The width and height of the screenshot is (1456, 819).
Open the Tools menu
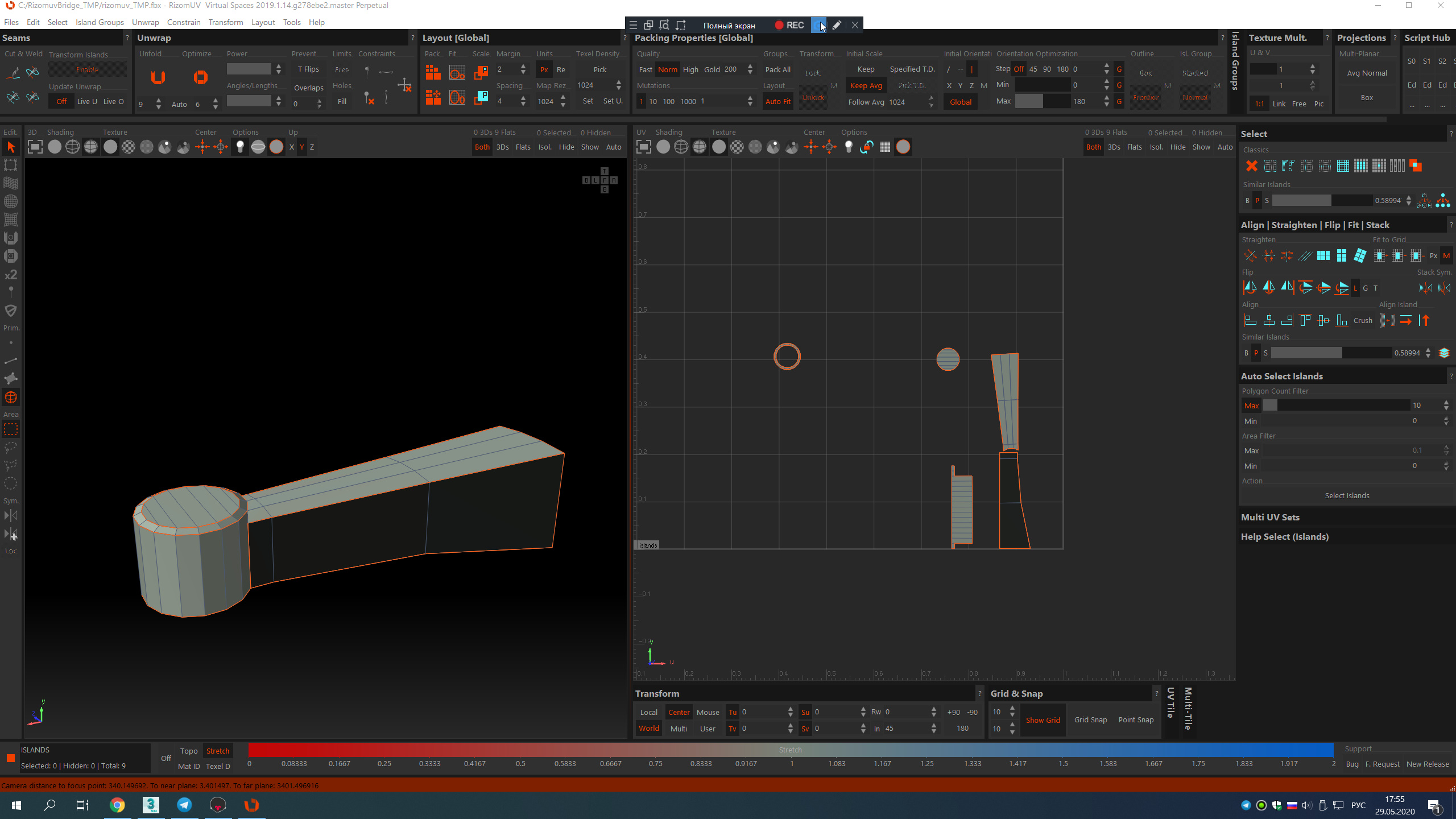(292, 23)
